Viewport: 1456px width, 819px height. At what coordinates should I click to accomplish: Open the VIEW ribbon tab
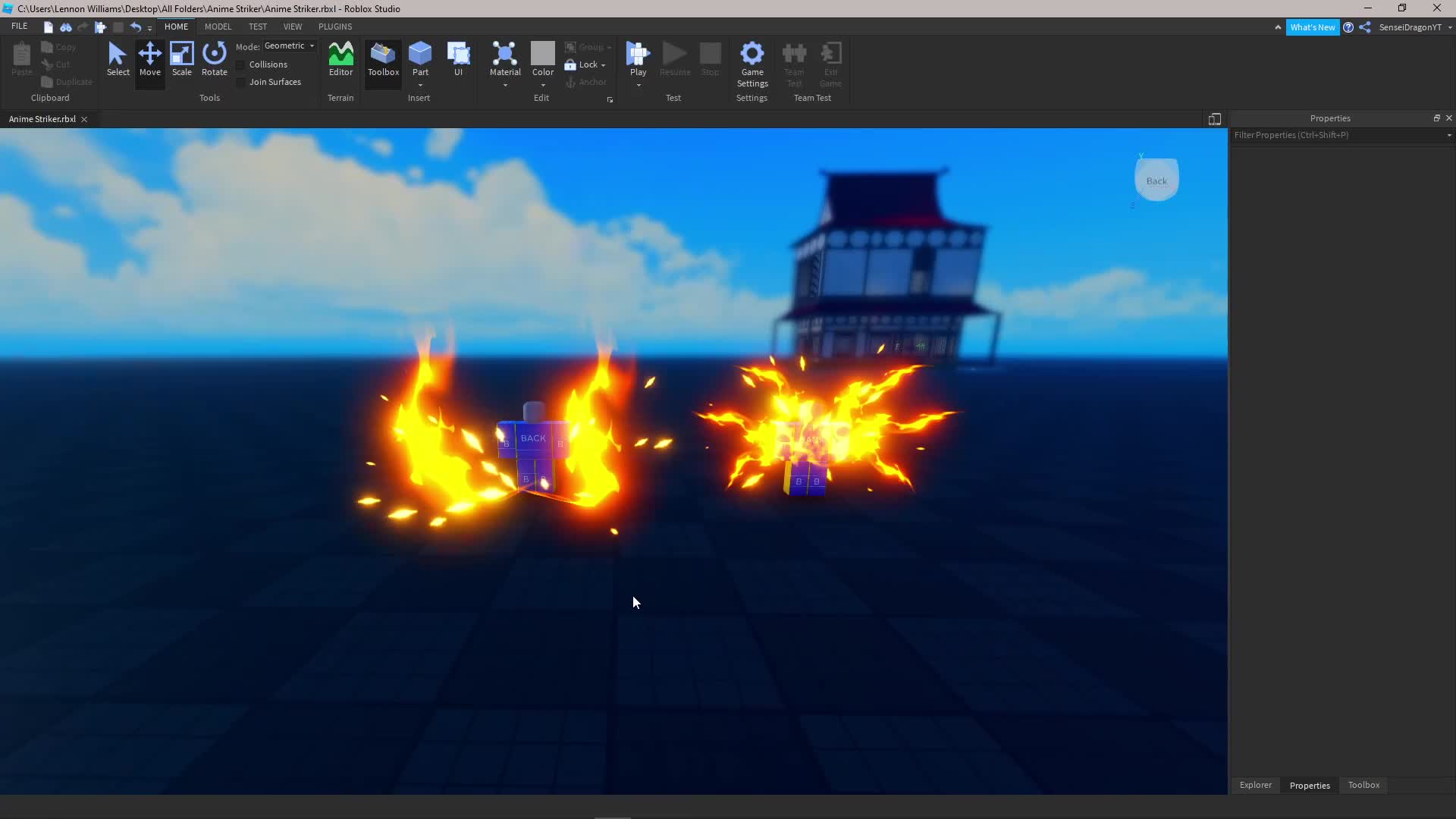click(x=293, y=26)
